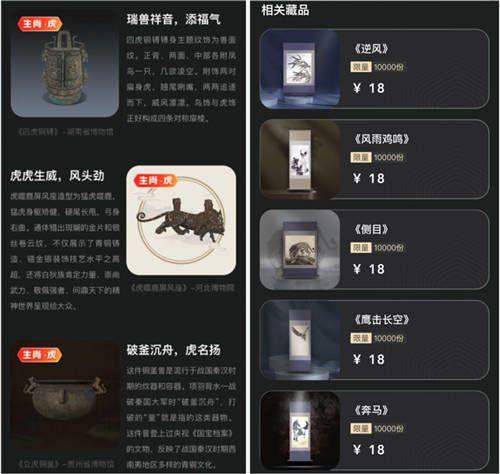Viewport: 500px width, 474px height.
Task: Tap the 限量 tag under 《鹰击长空》
Action: (361, 338)
